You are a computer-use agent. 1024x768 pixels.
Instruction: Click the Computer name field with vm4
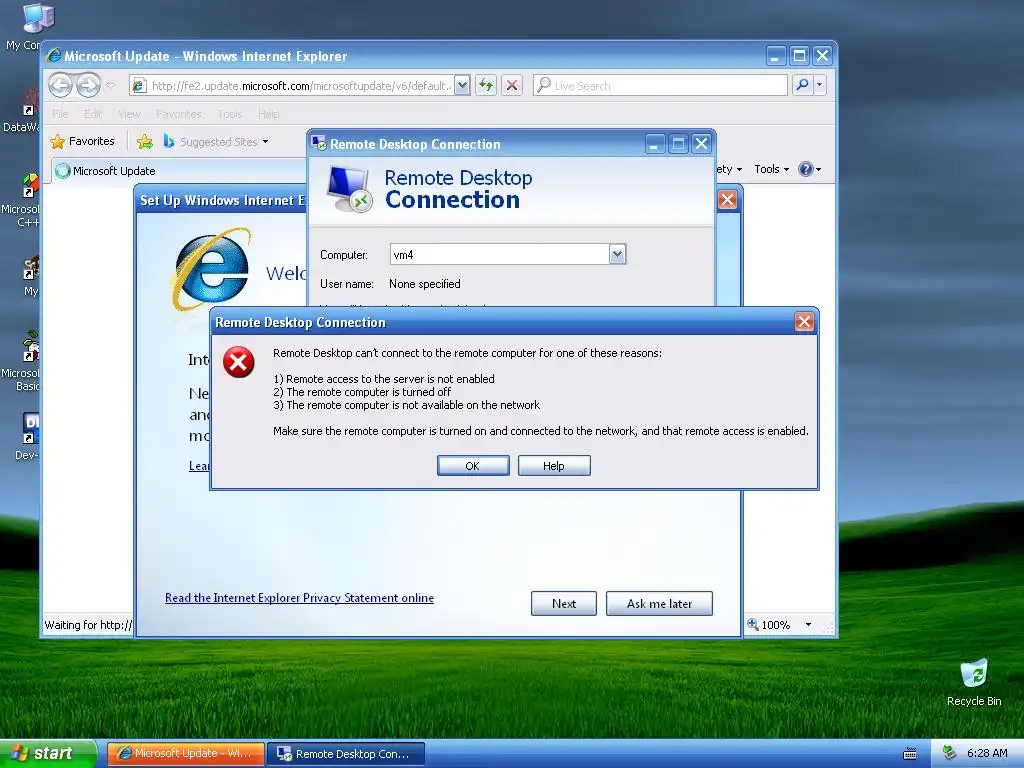[x=500, y=254]
